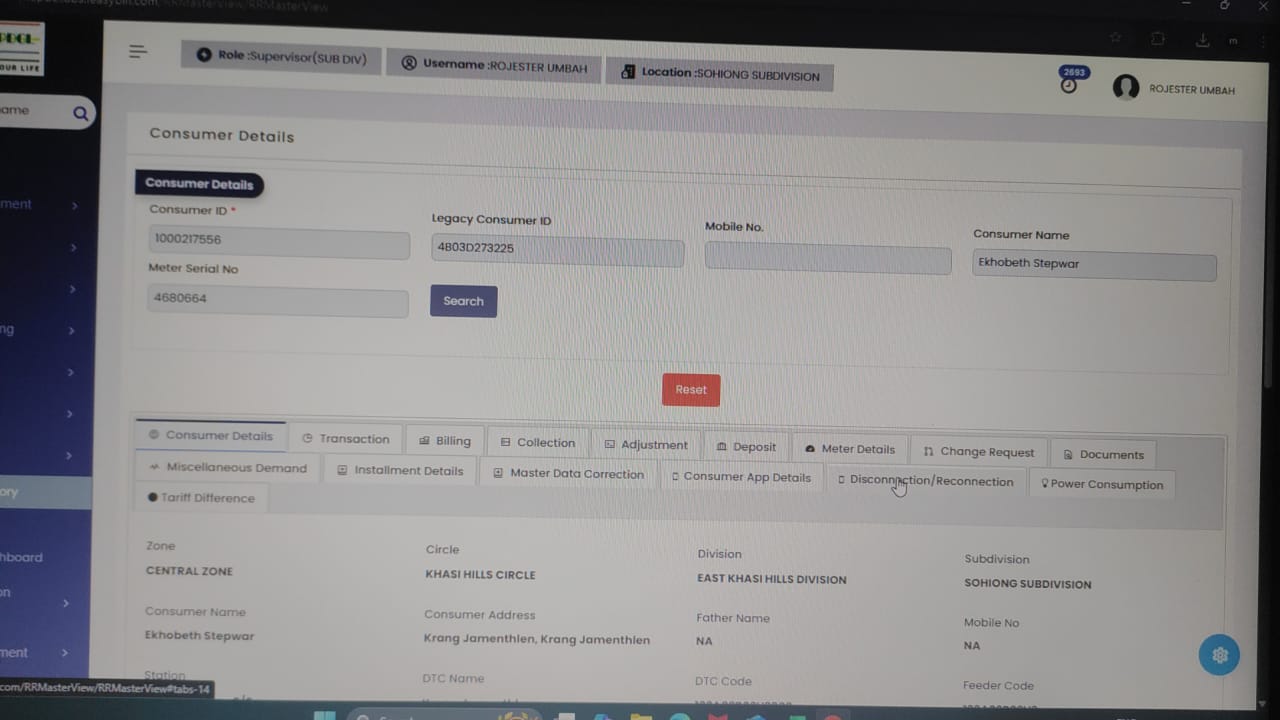This screenshot has width=1280, height=720.
Task: Click the KHASI HILLS CIRCLE value
Action: point(480,575)
